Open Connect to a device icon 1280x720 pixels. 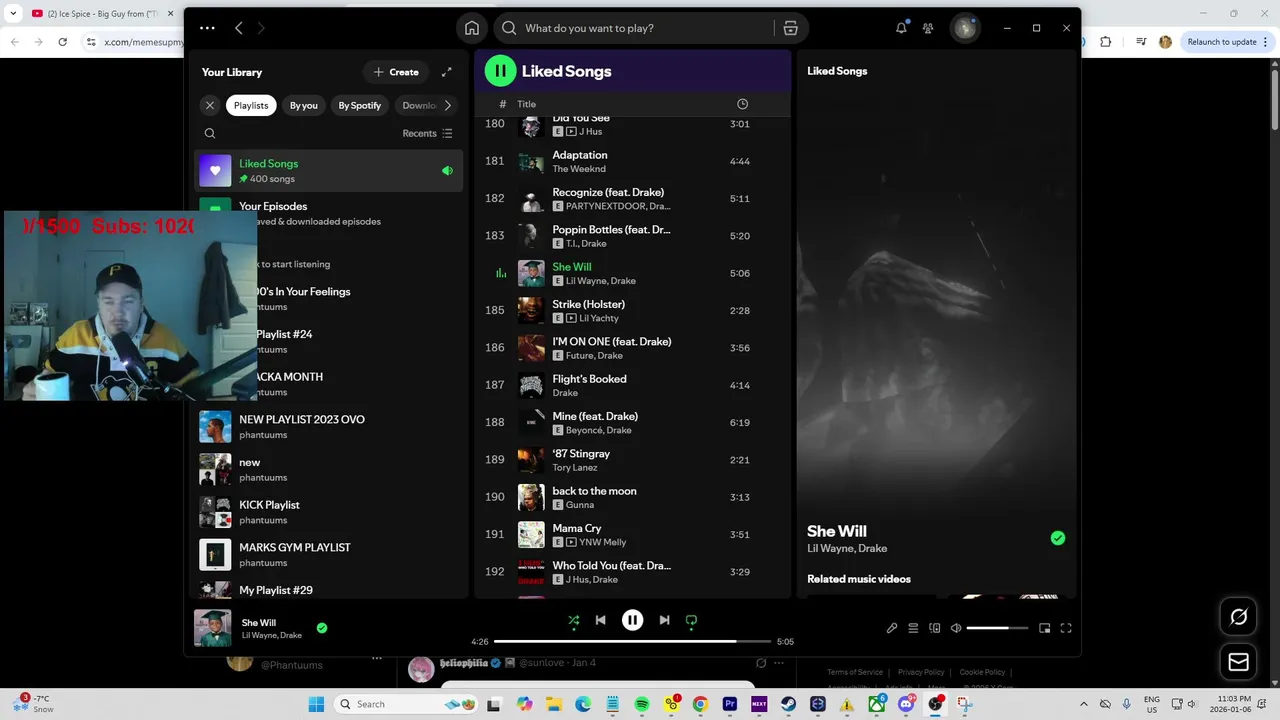(935, 628)
